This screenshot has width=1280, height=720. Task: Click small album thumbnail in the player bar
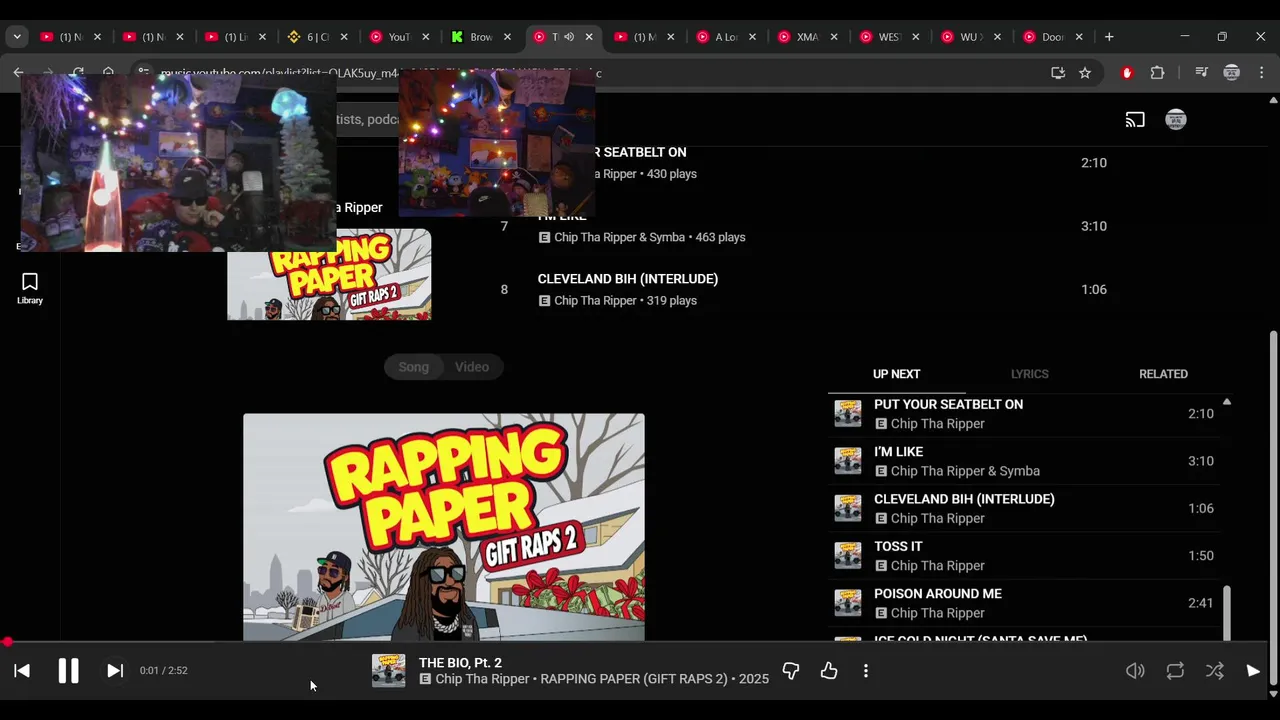coord(389,671)
